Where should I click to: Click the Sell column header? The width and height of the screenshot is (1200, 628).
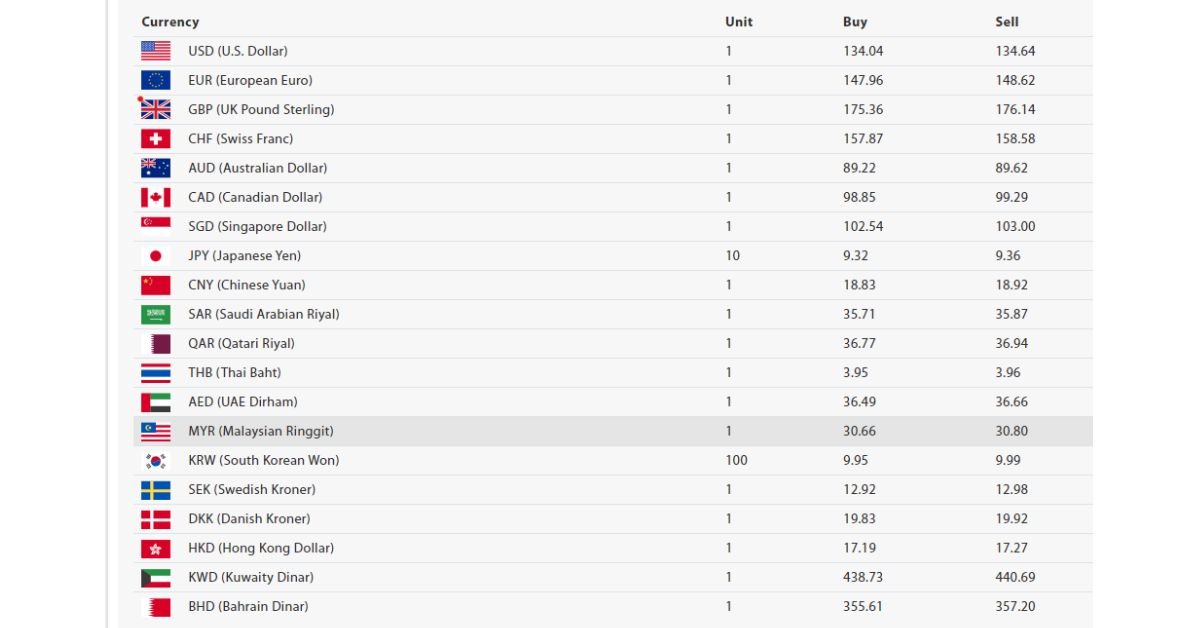[1007, 22]
